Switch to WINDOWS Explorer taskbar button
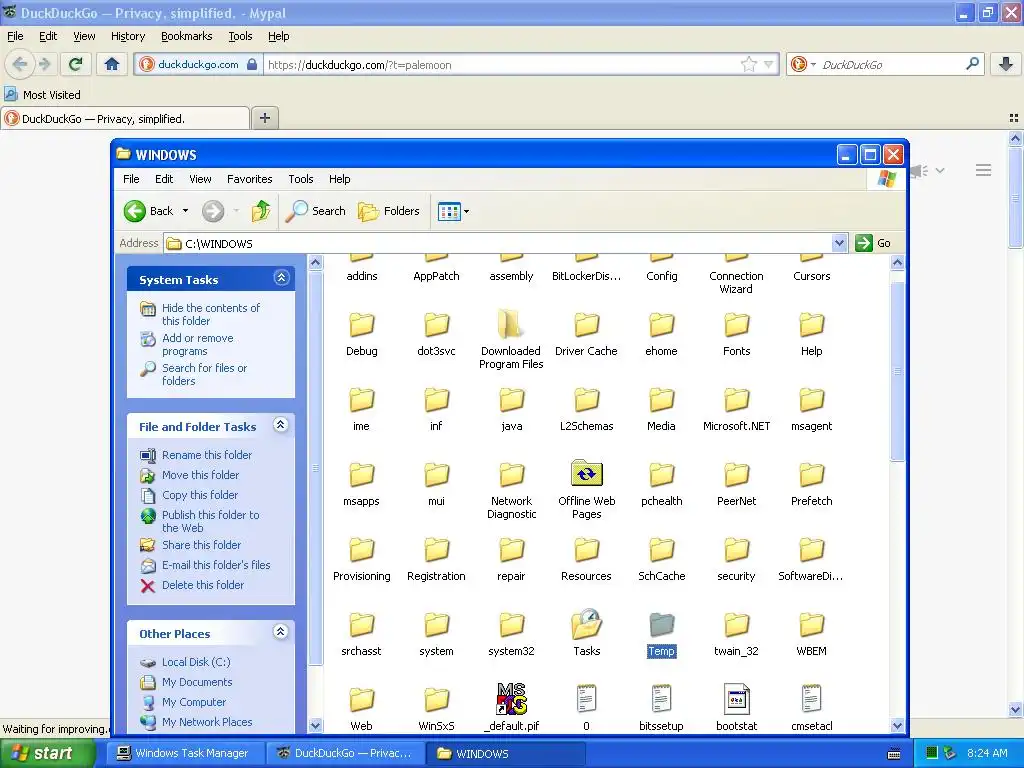The image size is (1024, 768). point(505,754)
